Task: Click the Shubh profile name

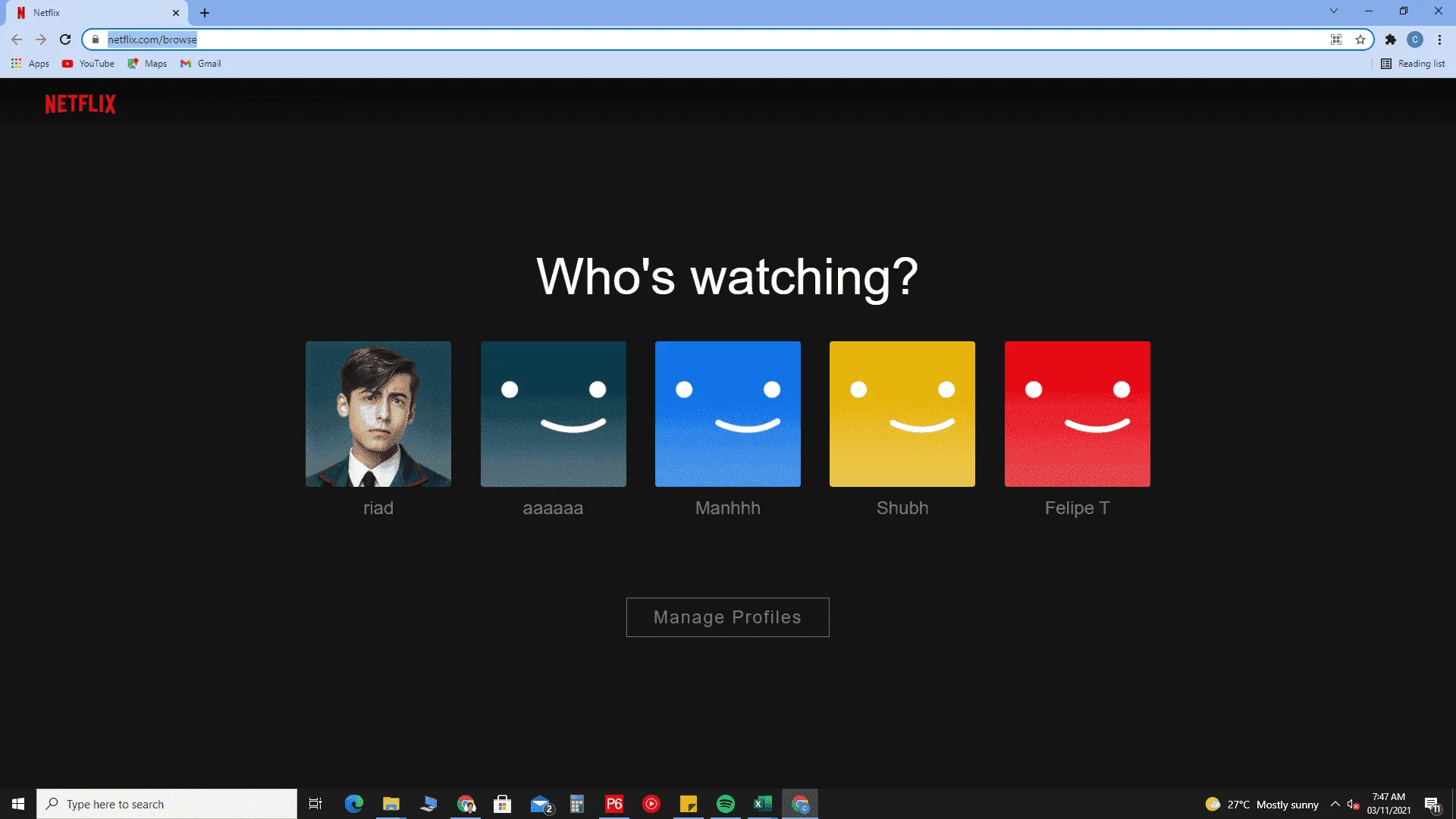Action: click(x=902, y=508)
